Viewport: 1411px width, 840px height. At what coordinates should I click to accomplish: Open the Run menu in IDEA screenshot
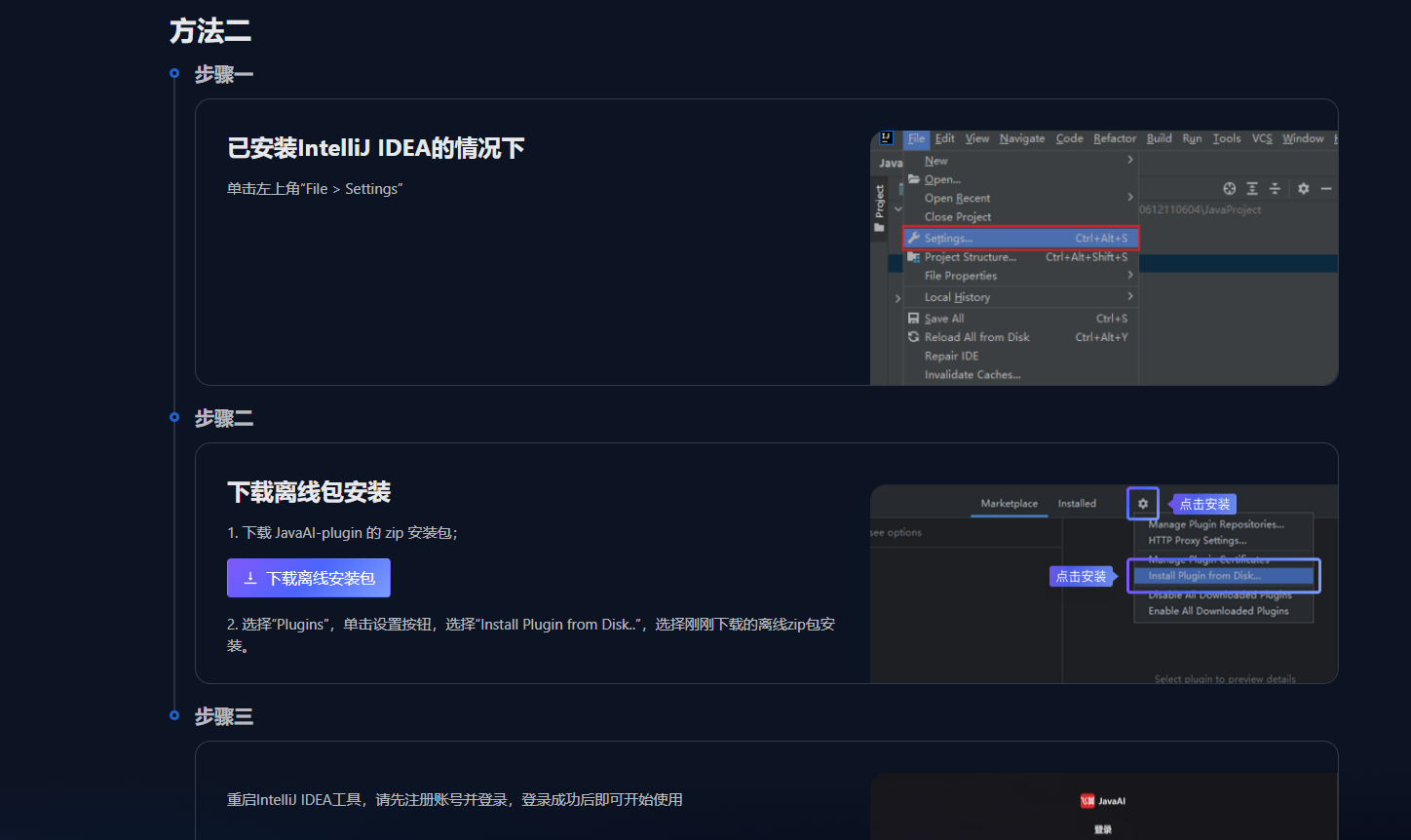1193,138
